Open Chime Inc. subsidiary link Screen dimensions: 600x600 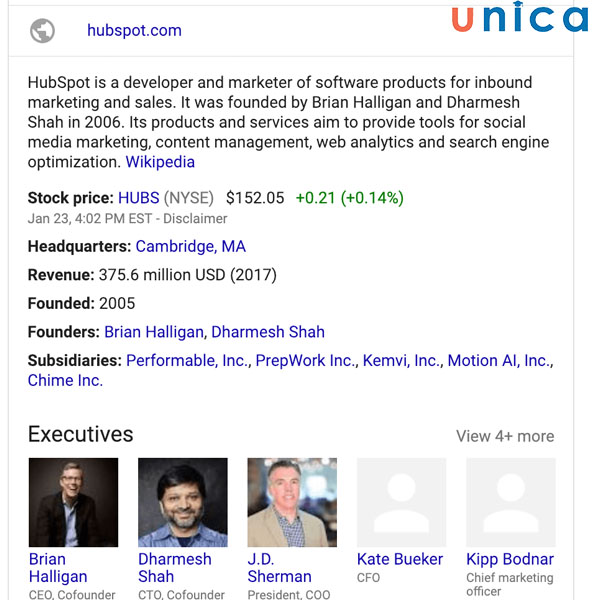(65, 381)
